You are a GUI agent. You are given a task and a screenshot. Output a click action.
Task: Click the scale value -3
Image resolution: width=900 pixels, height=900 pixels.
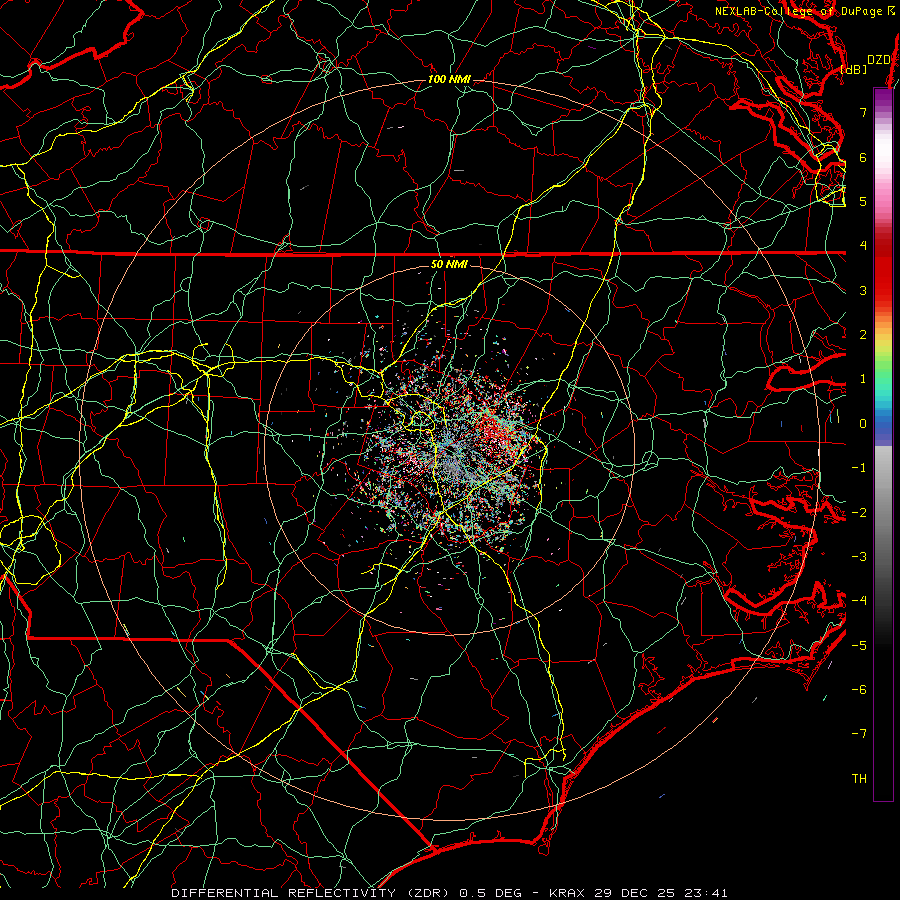(x=859, y=557)
